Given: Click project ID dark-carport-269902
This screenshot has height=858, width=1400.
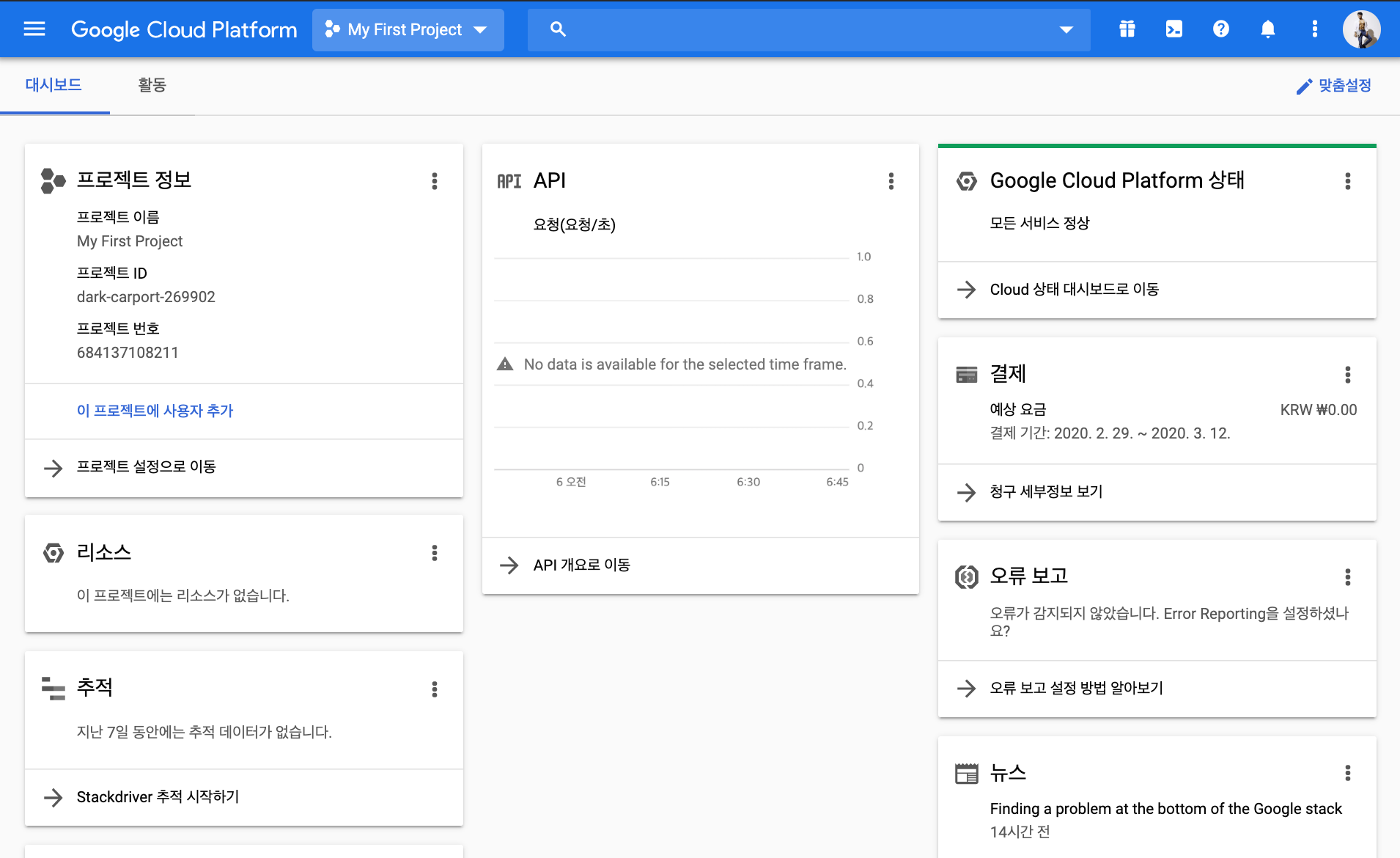Looking at the screenshot, I should point(146,297).
